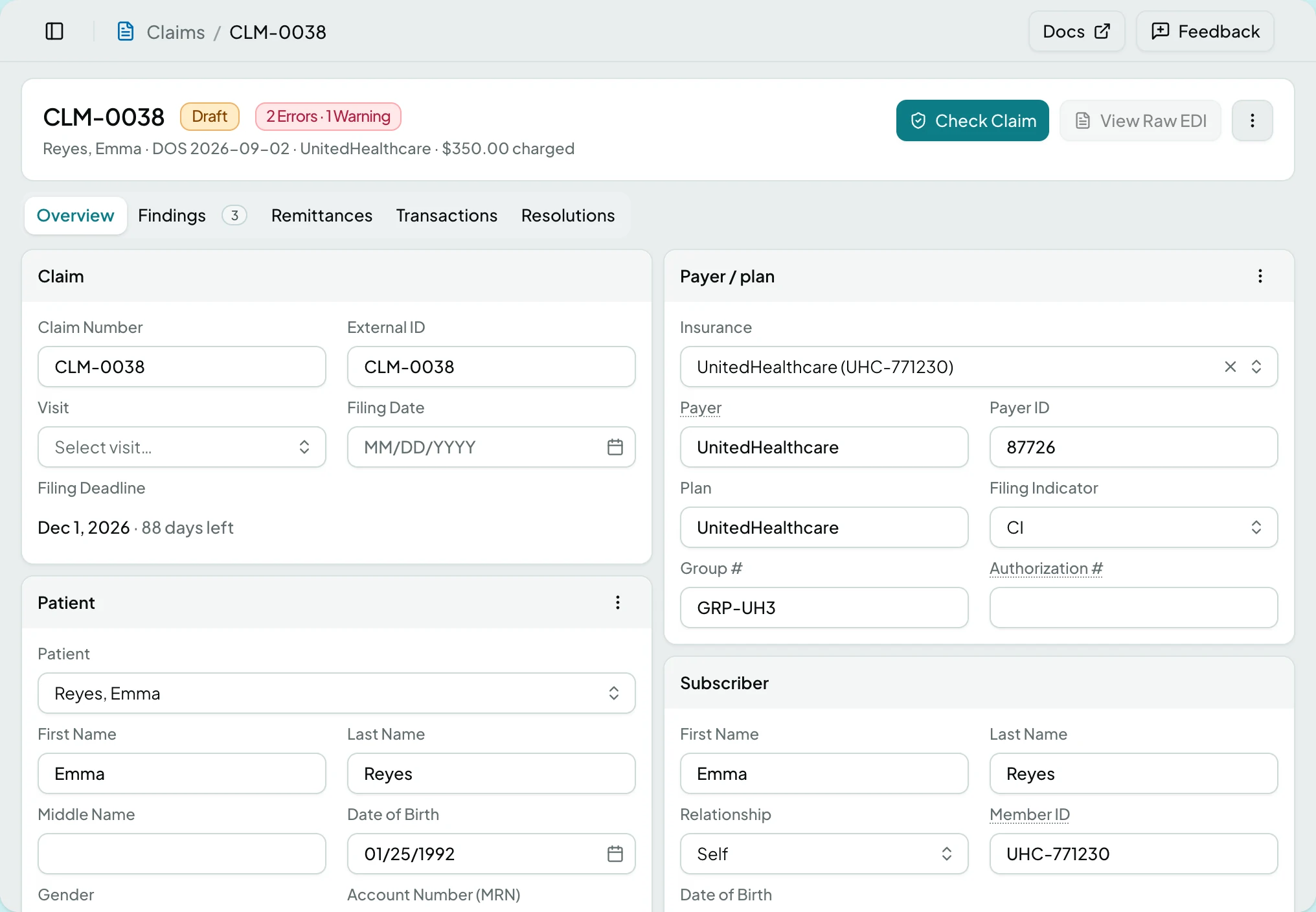This screenshot has height=912, width=1316.
Task: Open the Docs external link
Action: [x=1076, y=31]
